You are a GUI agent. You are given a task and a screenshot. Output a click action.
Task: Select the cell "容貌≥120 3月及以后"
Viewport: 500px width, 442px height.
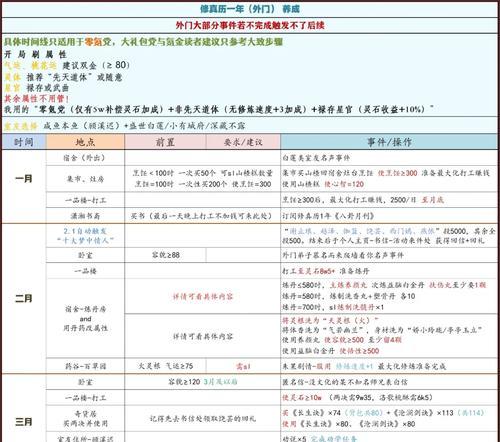203,382
